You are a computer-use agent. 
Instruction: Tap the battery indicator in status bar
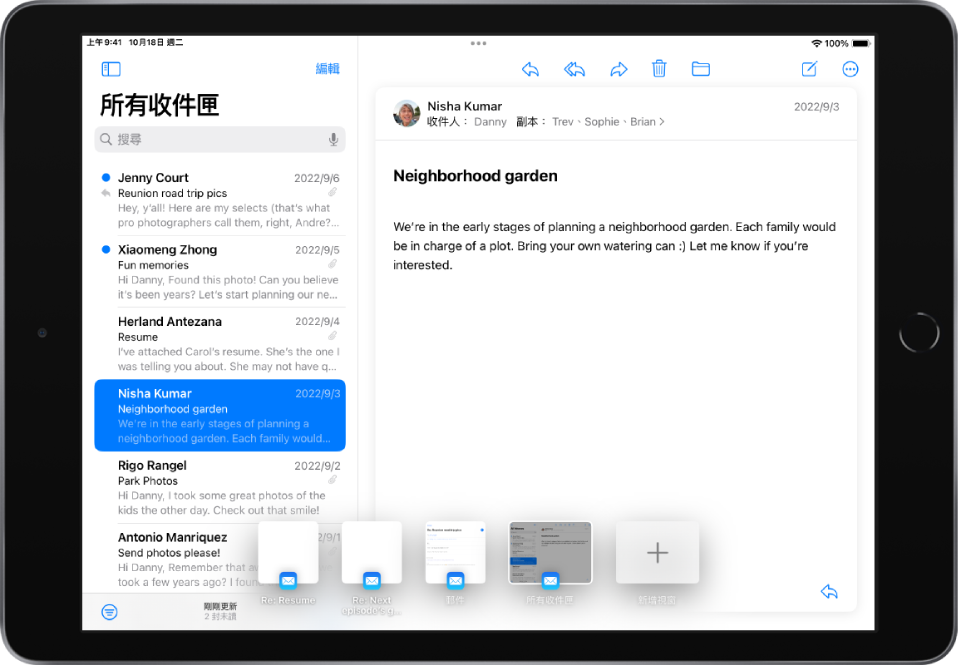coord(860,43)
